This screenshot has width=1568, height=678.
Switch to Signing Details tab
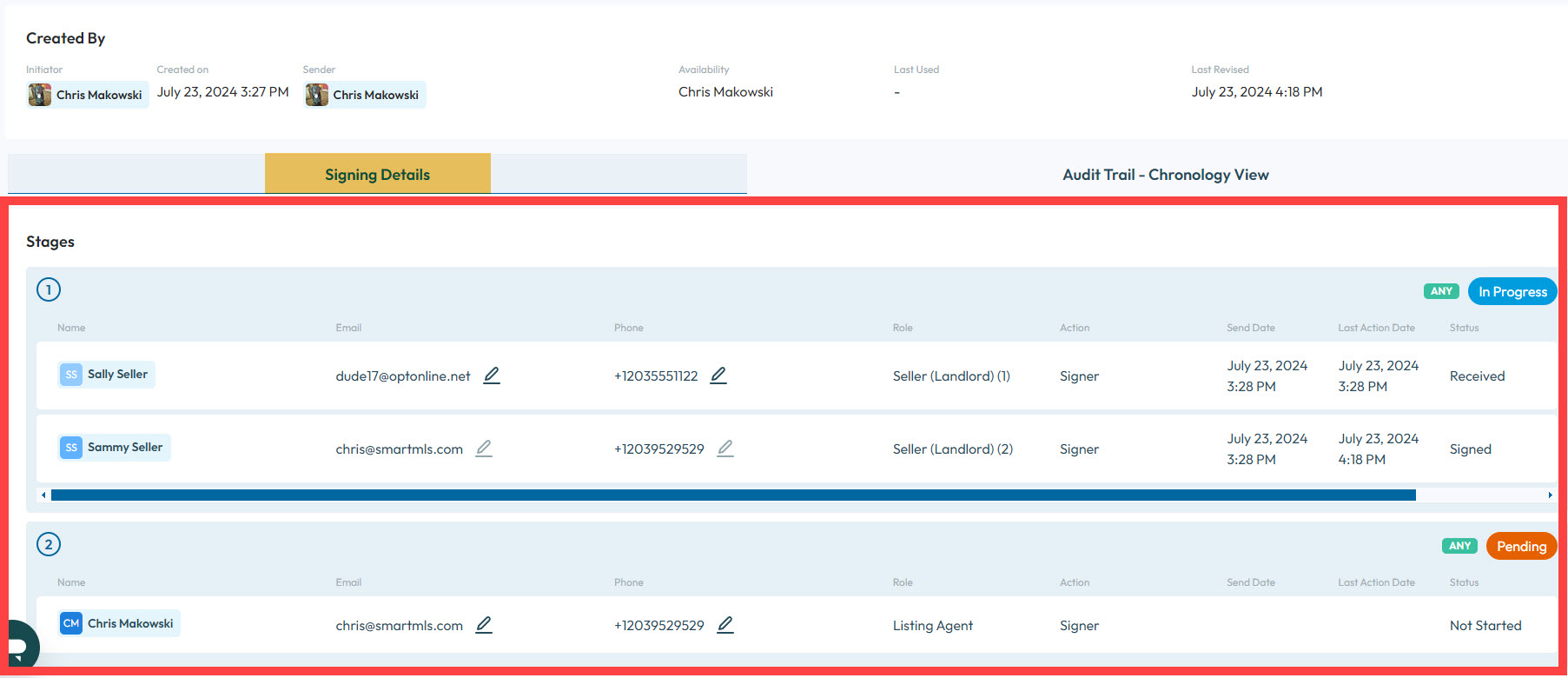(x=378, y=174)
